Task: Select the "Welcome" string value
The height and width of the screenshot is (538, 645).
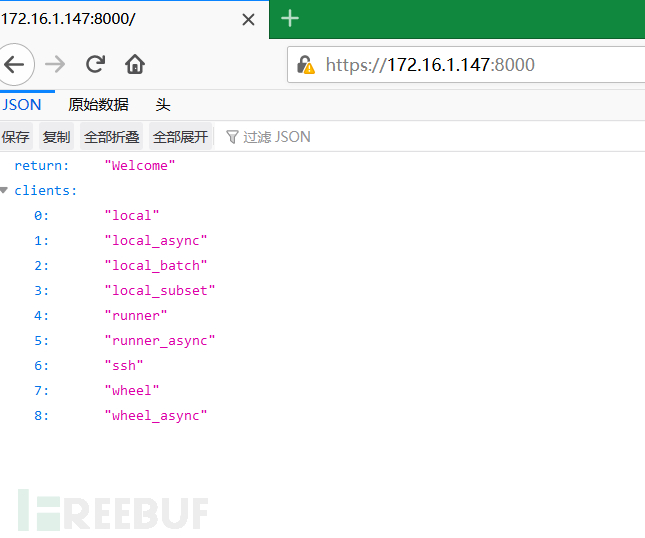Action: point(140,165)
